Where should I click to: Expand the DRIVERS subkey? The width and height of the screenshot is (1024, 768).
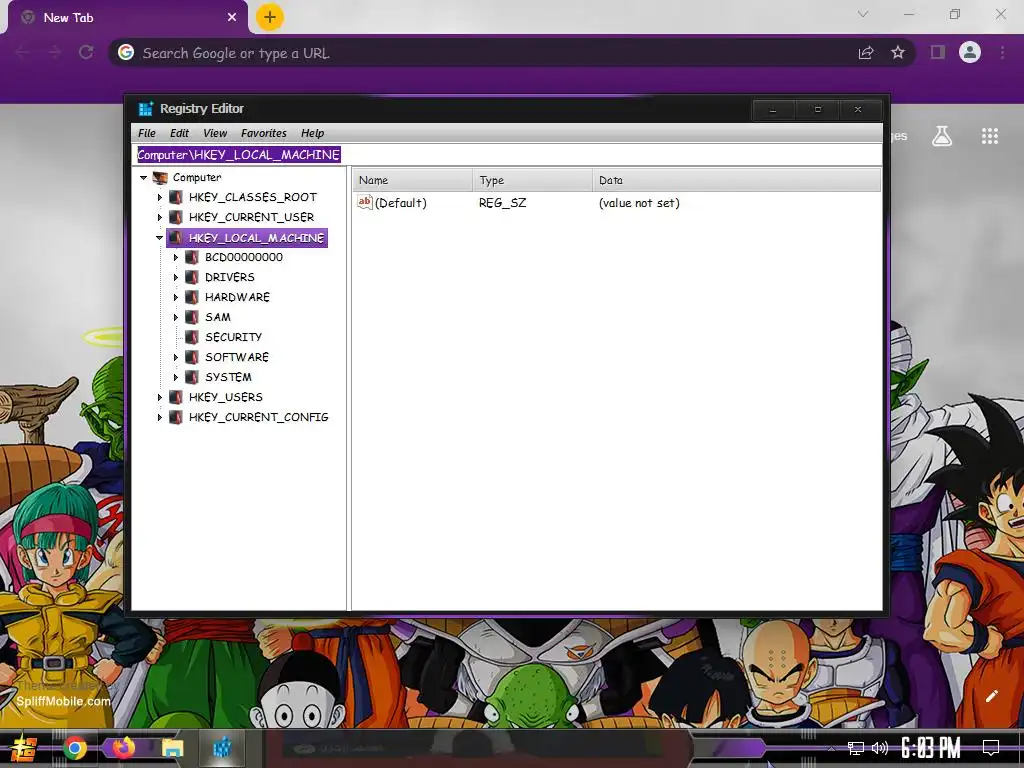176,278
